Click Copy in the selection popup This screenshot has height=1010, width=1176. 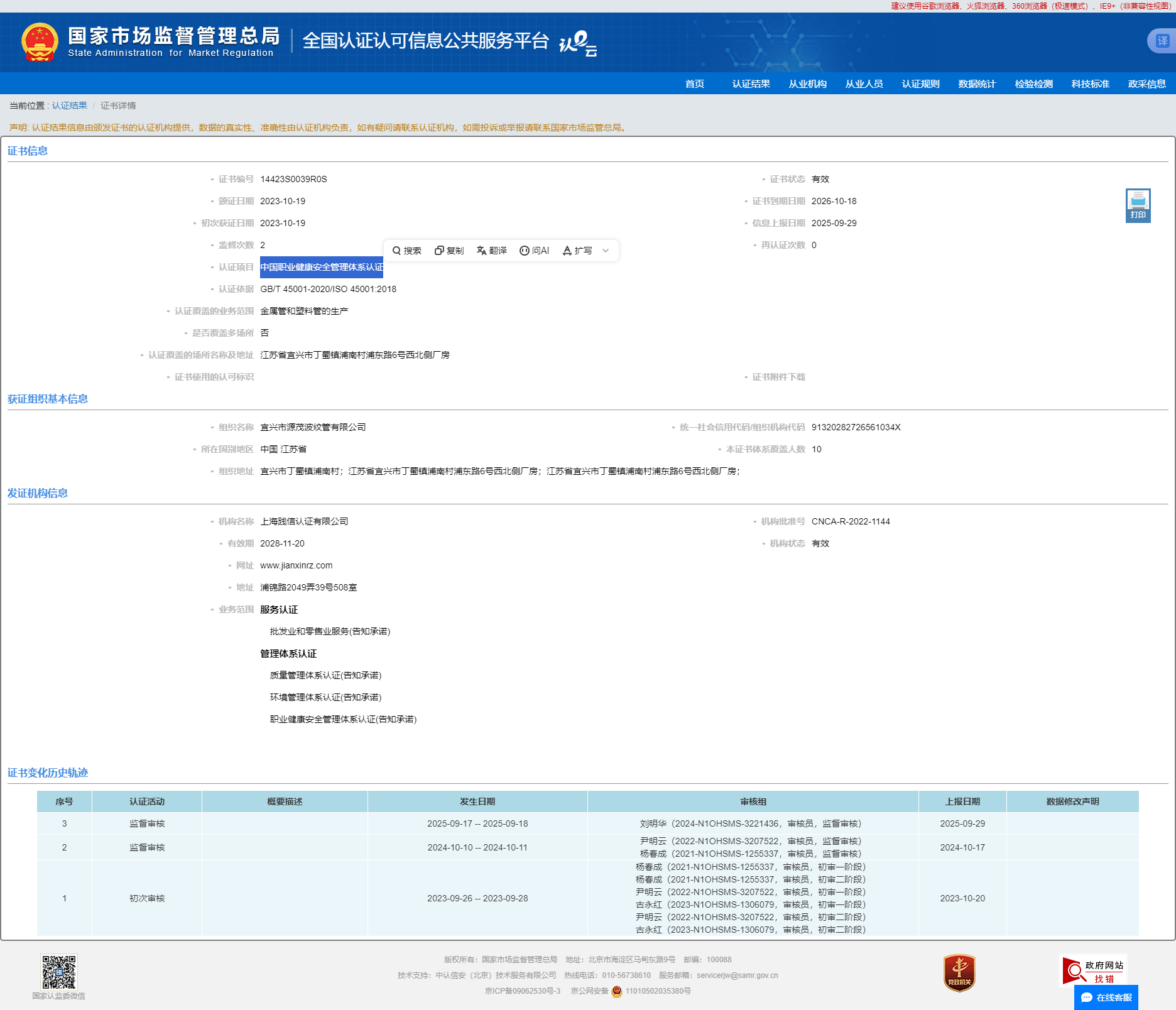tap(449, 251)
